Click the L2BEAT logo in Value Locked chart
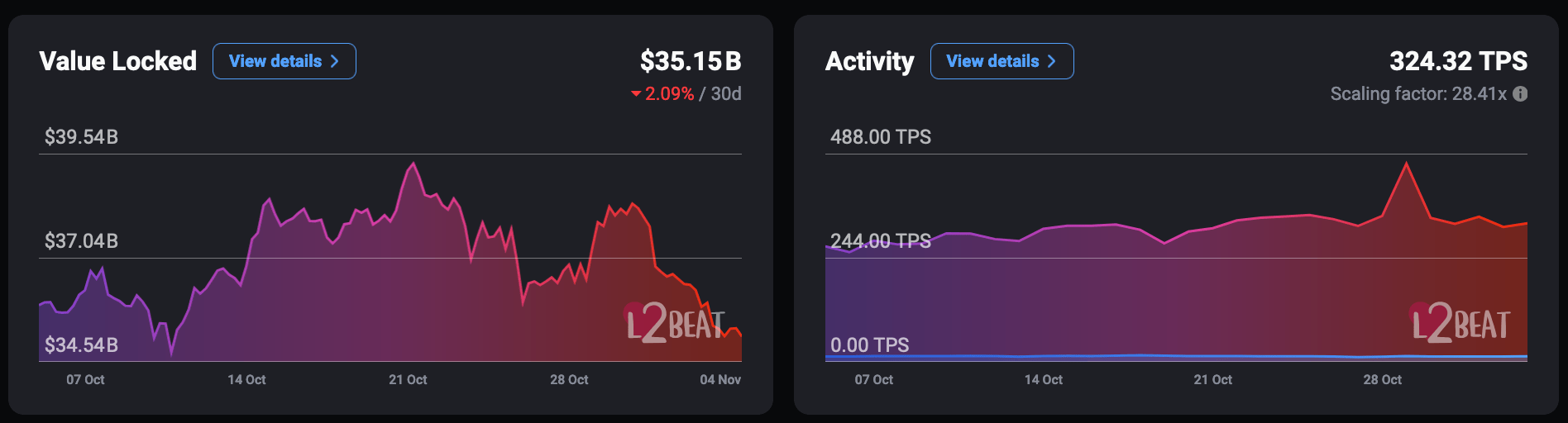Image resolution: width=1568 pixels, height=423 pixels. [x=676, y=322]
